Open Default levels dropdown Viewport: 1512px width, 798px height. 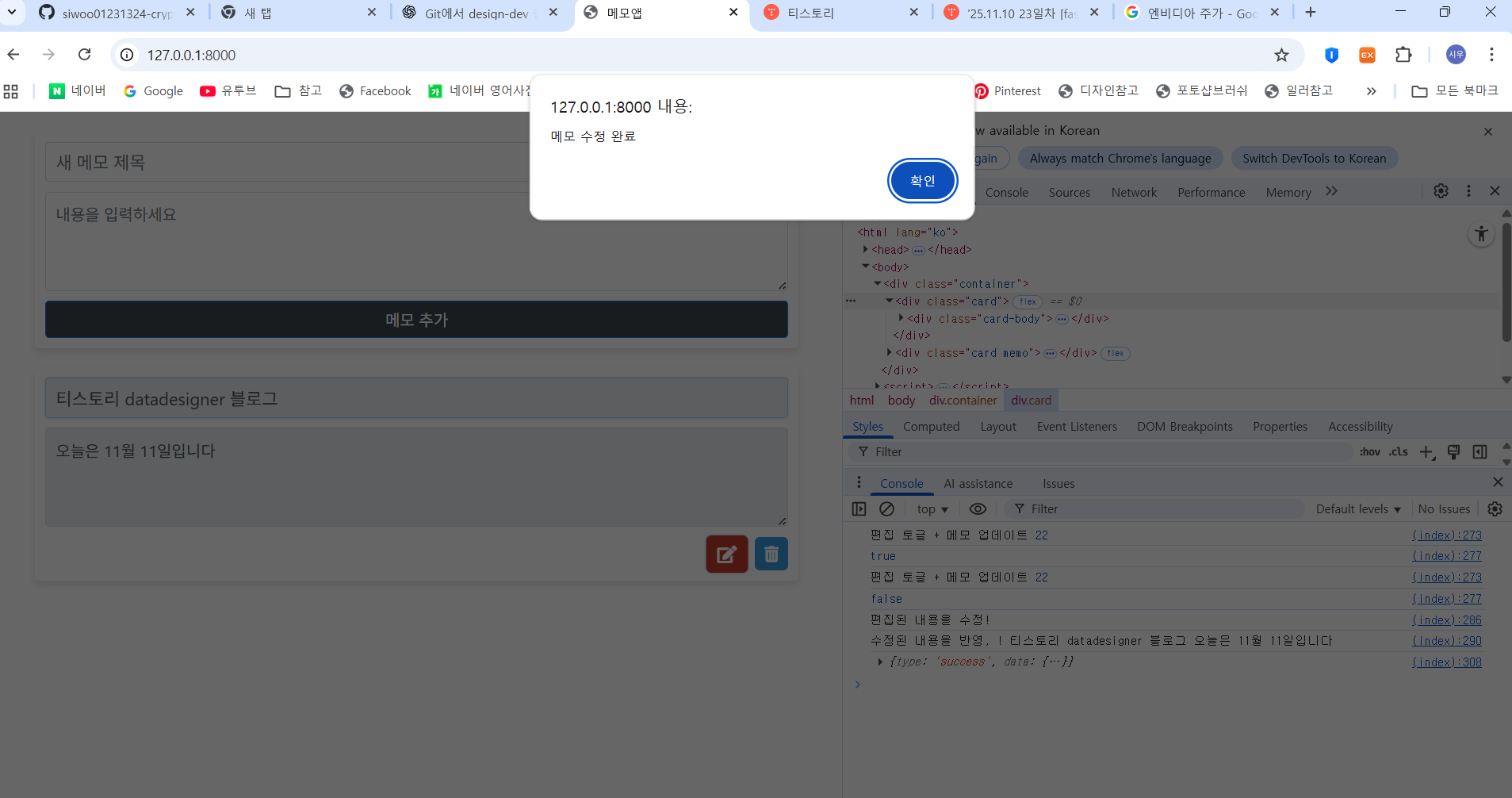[1358, 509]
